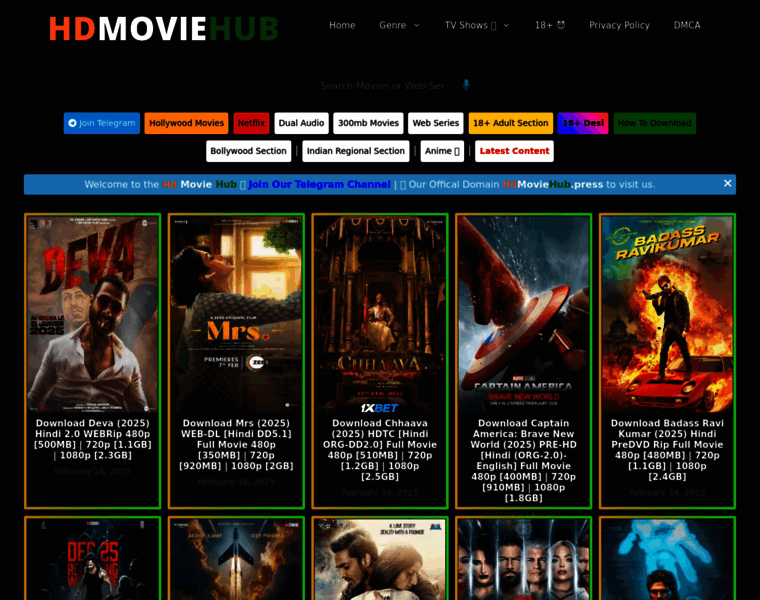View the Latest Content button
760x600 pixels.
(514, 151)
